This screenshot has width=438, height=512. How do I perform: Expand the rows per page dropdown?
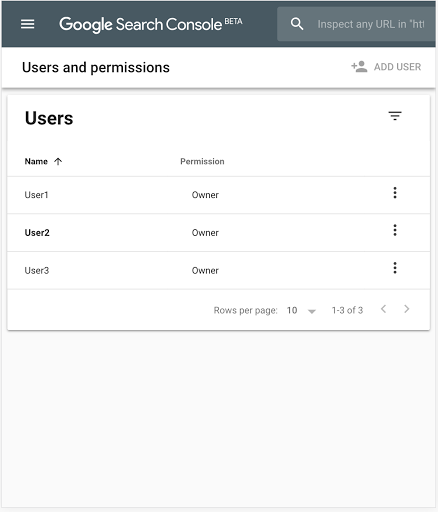(302, 311)
